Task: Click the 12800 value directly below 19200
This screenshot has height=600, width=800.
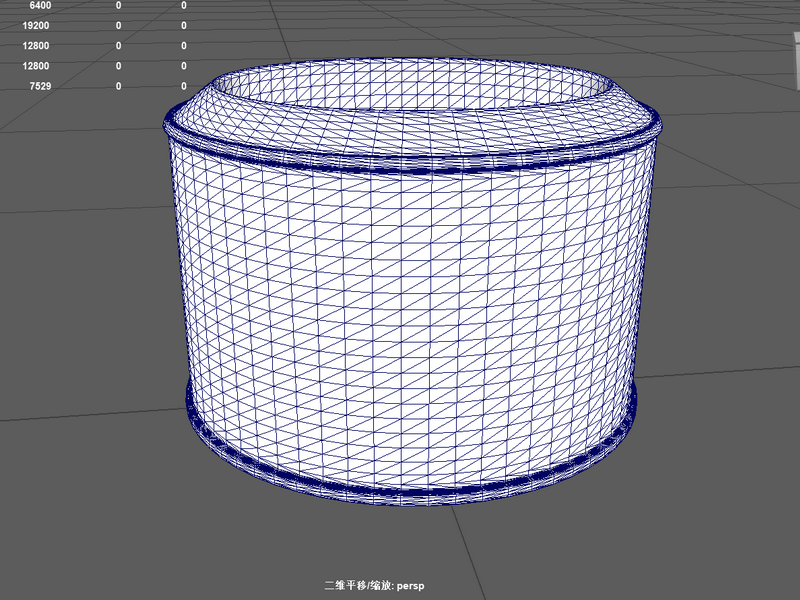Action: click(x=36, y=46)
